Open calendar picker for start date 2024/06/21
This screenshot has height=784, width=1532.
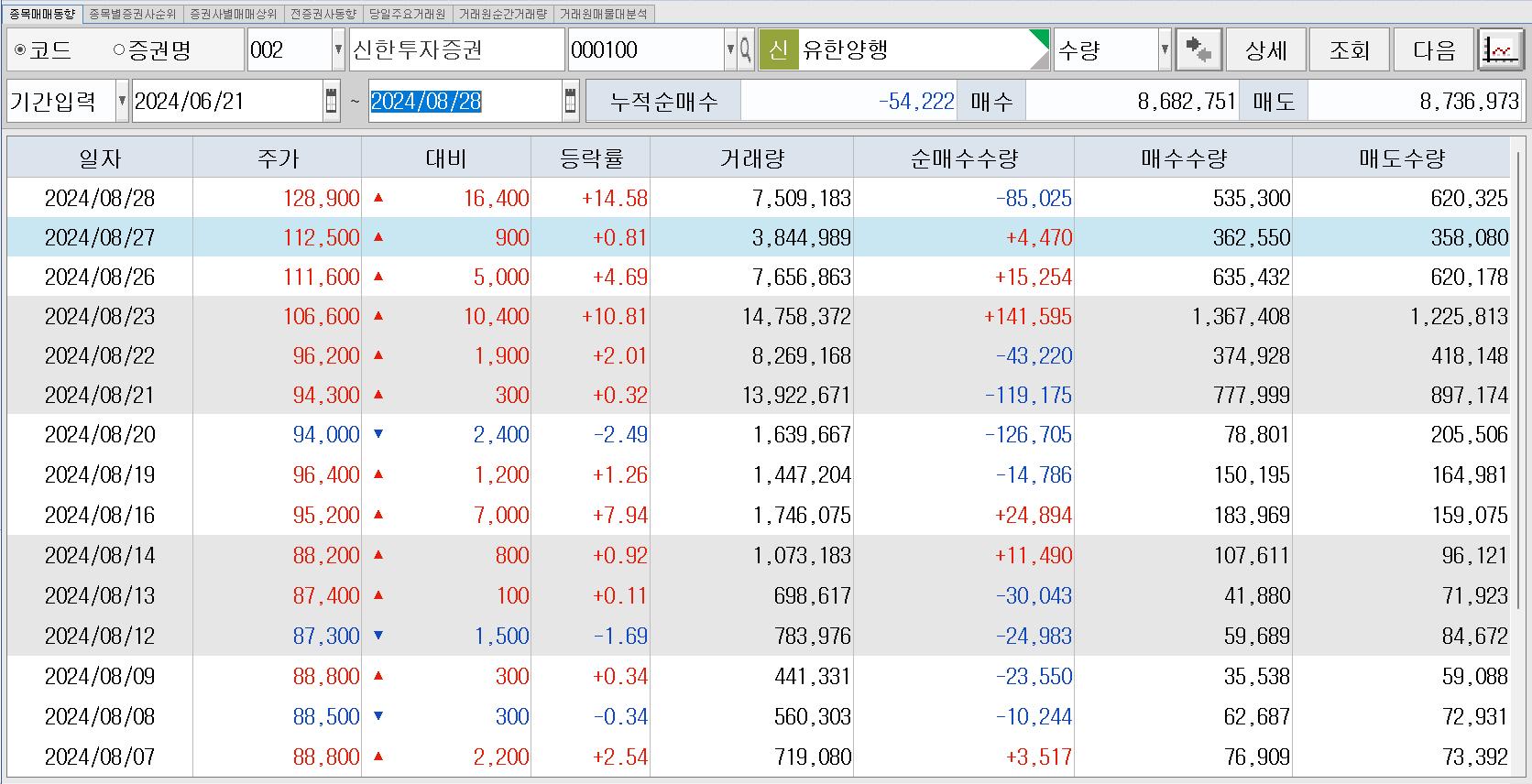(x=331, y=101)
